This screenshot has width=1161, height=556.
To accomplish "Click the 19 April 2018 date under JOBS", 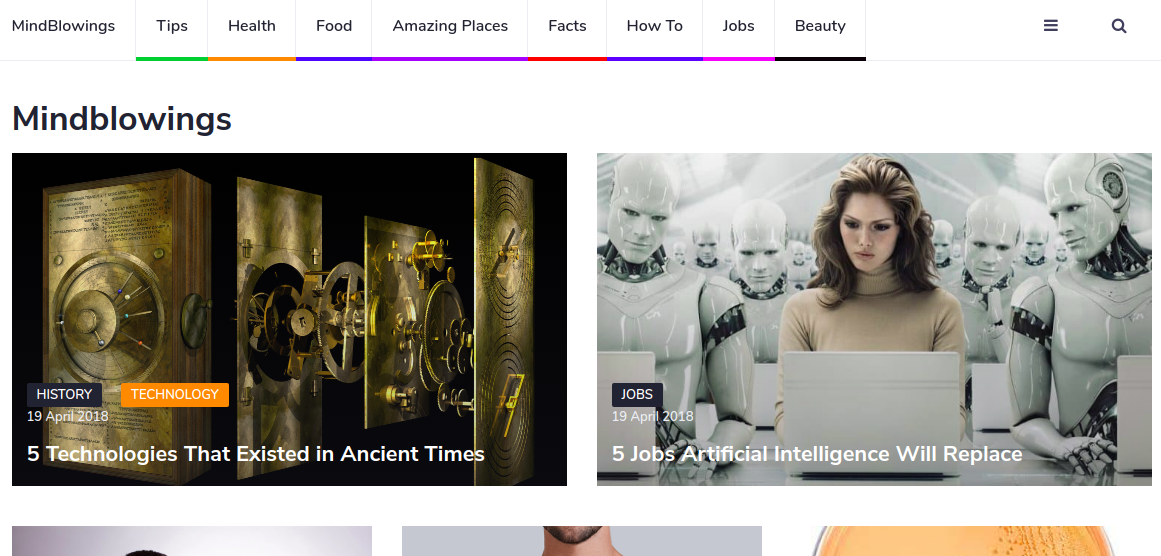I will point(652,416).
